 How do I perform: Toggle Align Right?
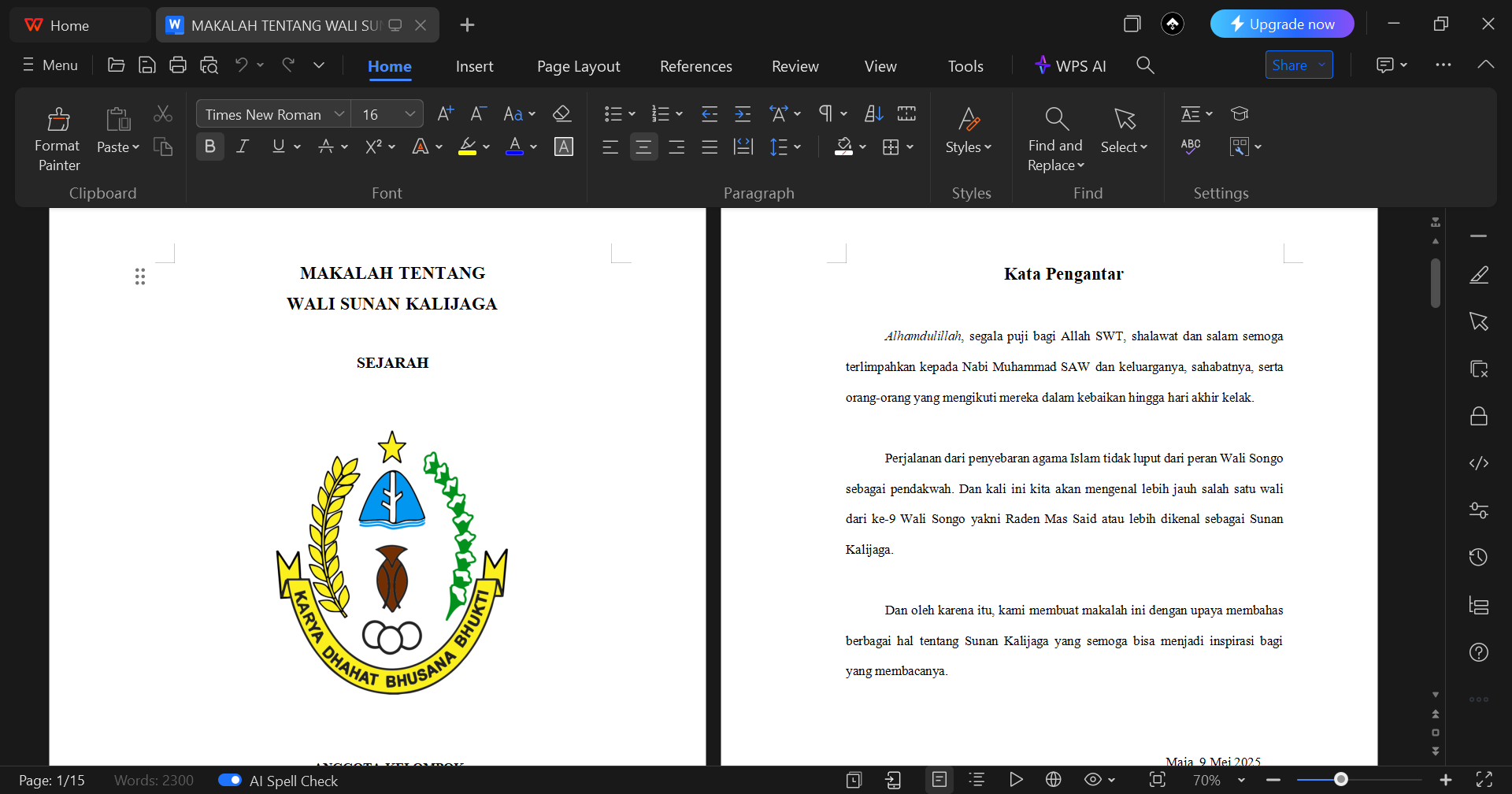[676, 147]
